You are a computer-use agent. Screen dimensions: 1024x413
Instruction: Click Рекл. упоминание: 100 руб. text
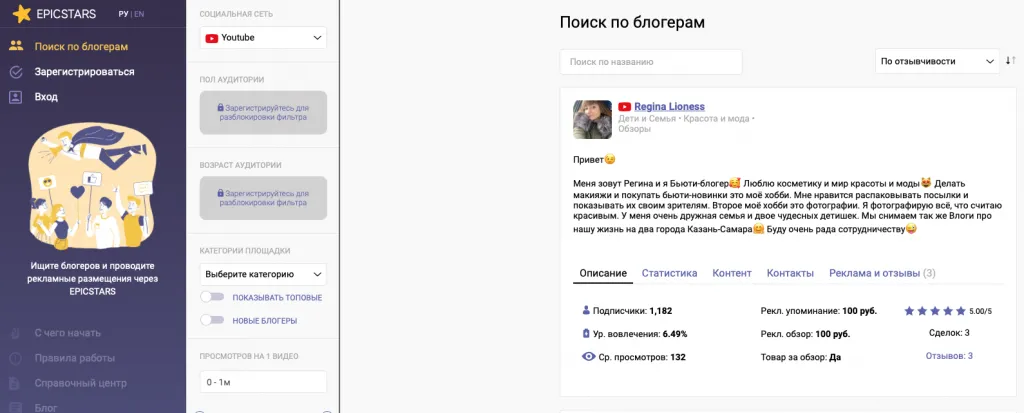[x=819, y=310]
